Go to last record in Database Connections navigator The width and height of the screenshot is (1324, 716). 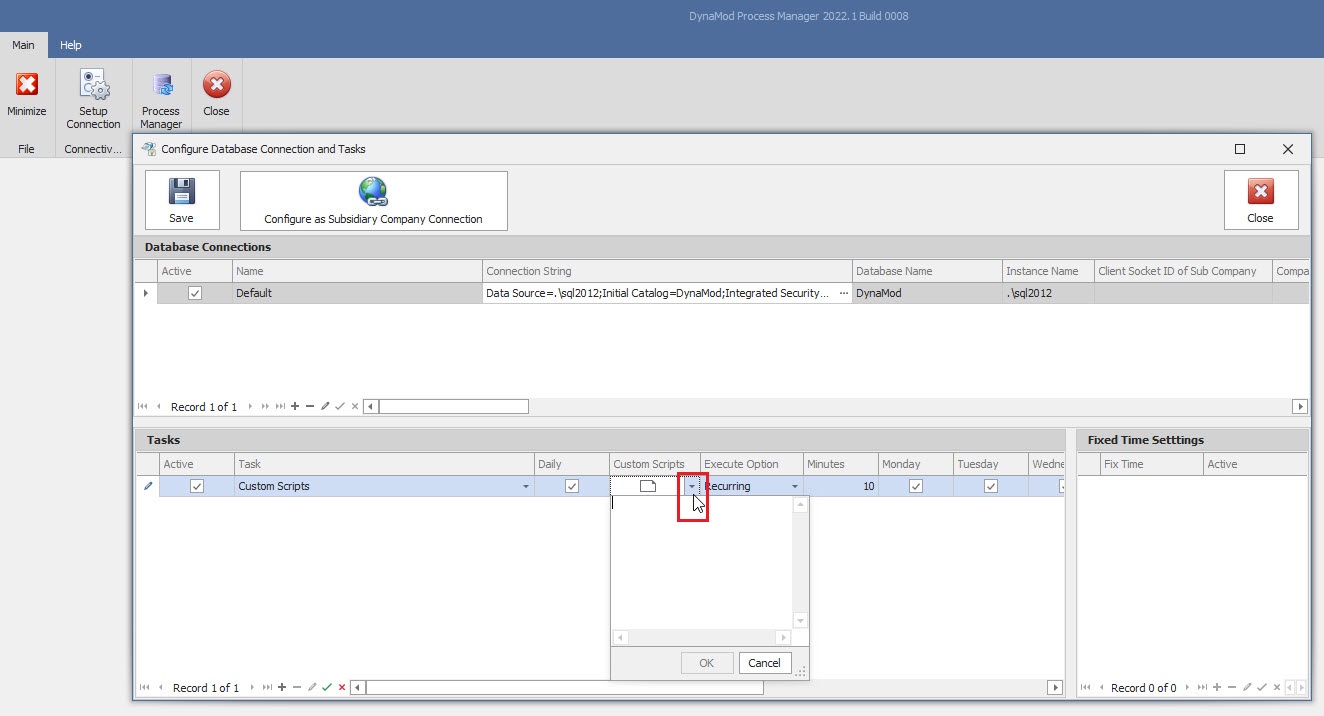click(x=279, y=407)
